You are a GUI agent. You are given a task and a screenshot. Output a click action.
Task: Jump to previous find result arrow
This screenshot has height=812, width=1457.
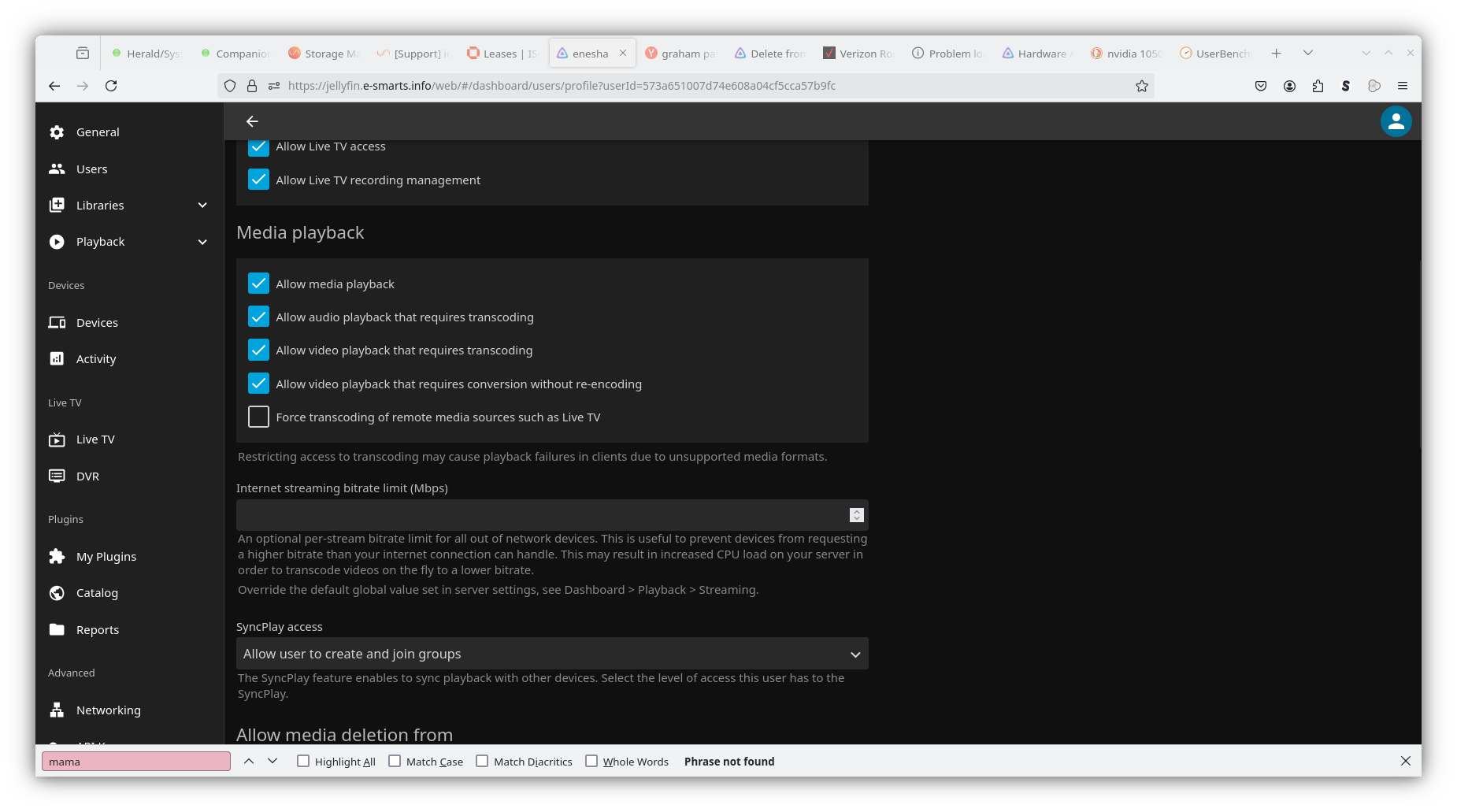[249, 761]
